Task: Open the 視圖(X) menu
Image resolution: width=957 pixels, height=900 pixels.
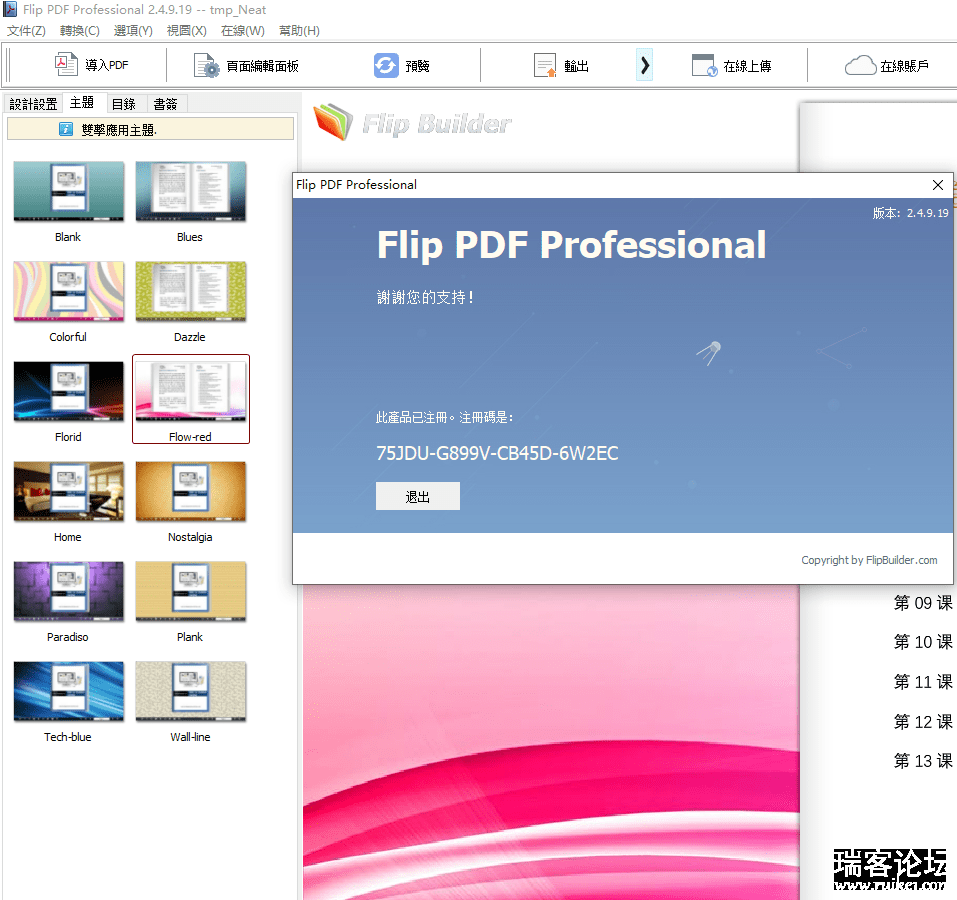Action: click(x=187, y=31)
